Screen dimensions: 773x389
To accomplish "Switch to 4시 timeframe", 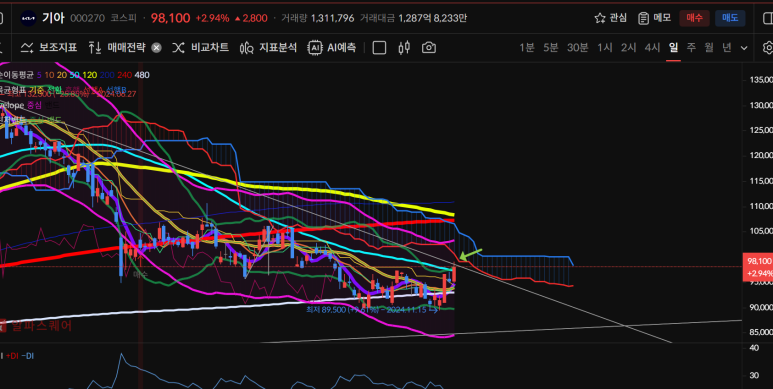I will click(652, 48).
